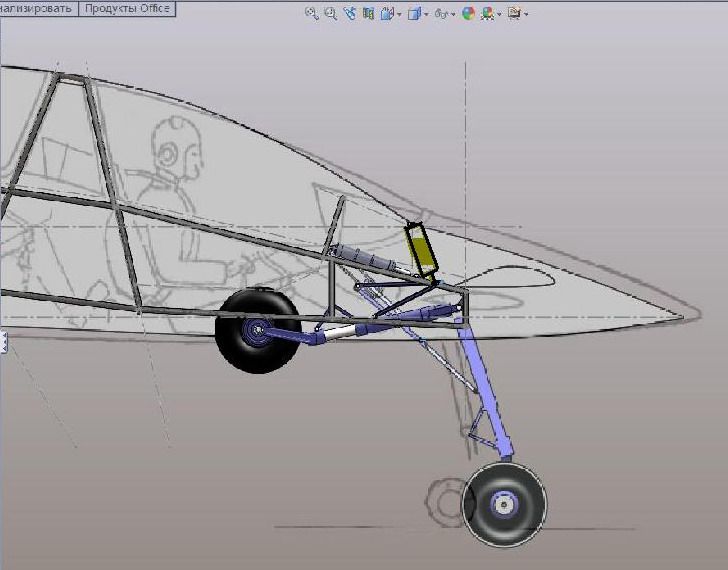Select the retracted black main wheel
The image size is (728, 570).
(246, 332)
